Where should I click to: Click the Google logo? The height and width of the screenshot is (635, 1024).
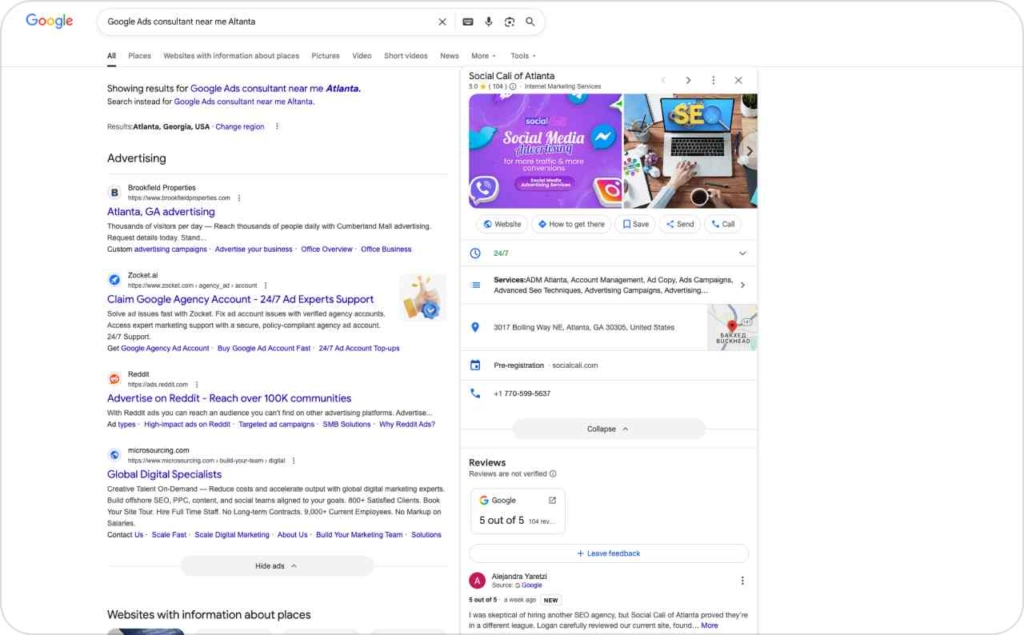48,20
